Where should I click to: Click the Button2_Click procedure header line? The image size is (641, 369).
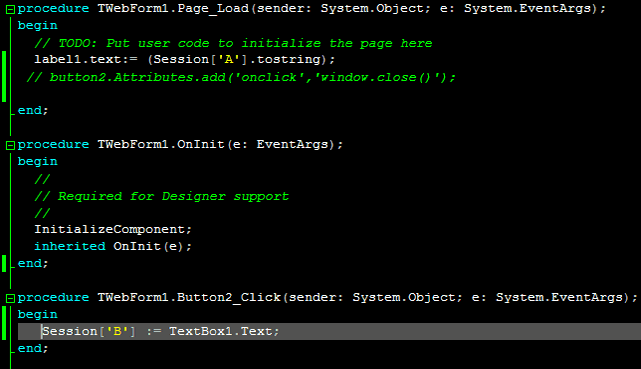pos(327,297)
